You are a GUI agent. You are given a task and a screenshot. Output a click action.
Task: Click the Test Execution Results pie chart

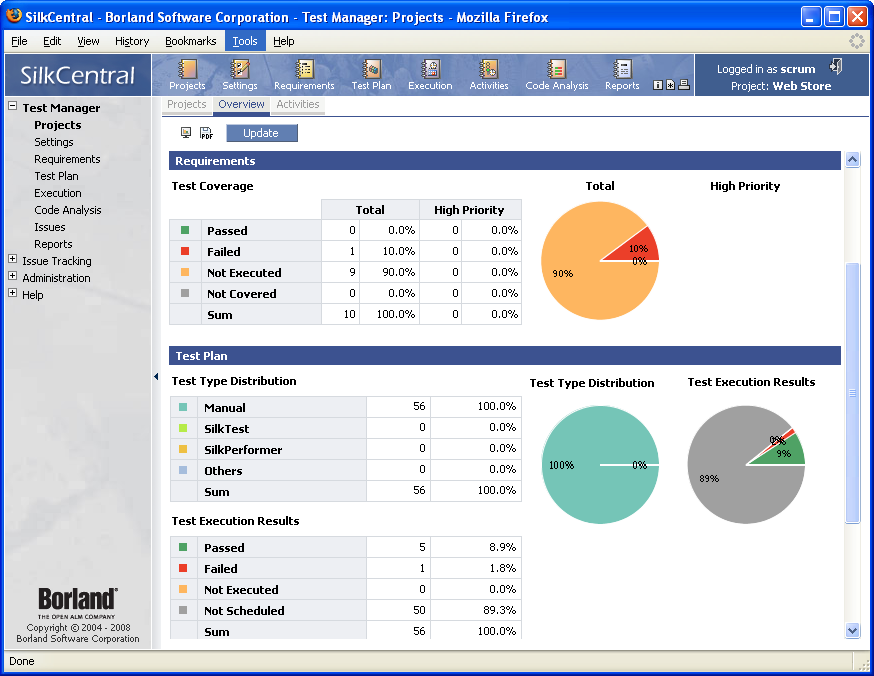(x=746, y=465)
